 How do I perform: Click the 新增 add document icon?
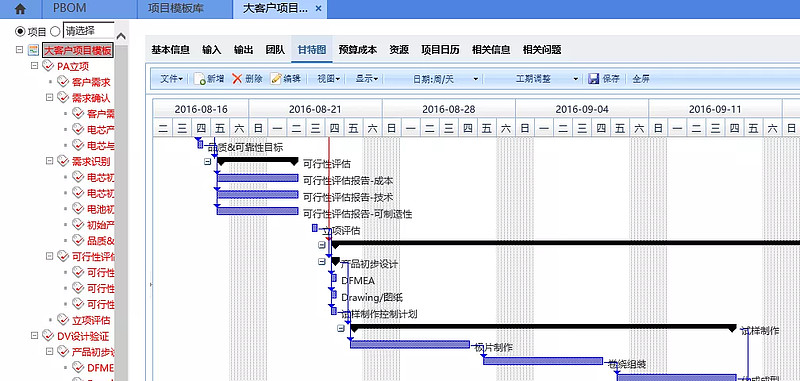tap(199, 79)
